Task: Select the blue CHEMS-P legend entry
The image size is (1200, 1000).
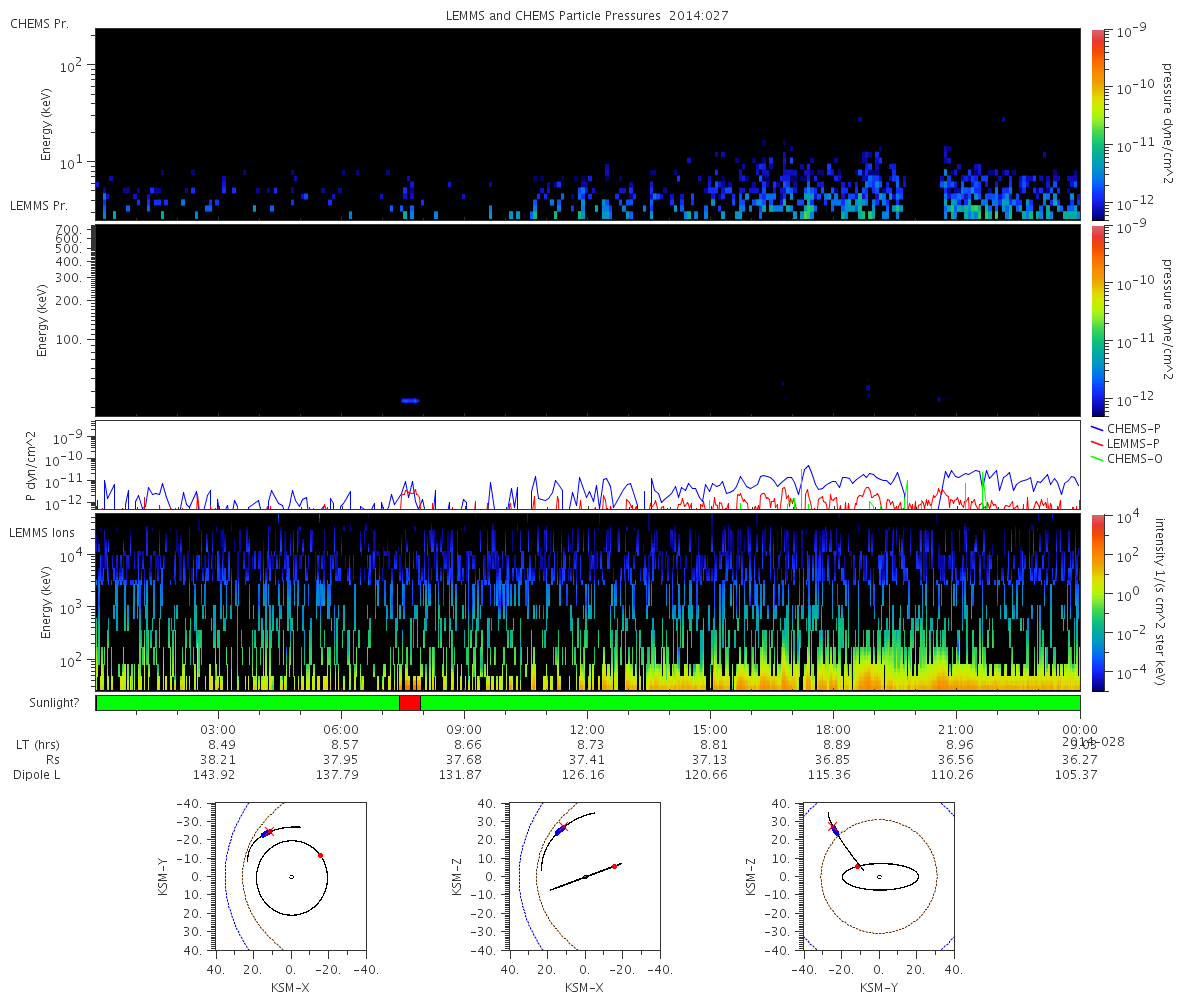Action: (x=1128, y=428)
